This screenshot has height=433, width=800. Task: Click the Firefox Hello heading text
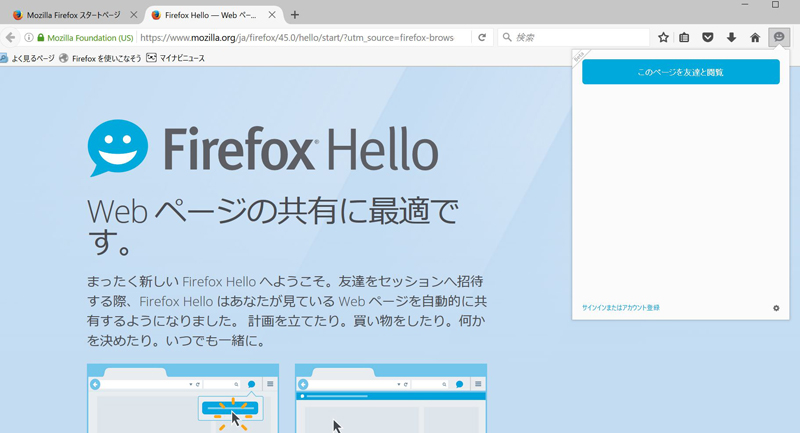pyautogui.click(x=301, y=148)
